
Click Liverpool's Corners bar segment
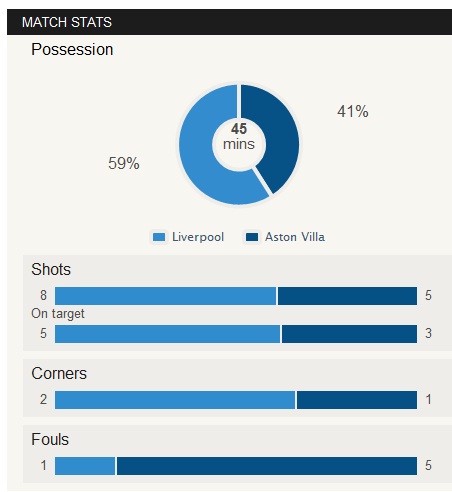click(x=175, y=400)
